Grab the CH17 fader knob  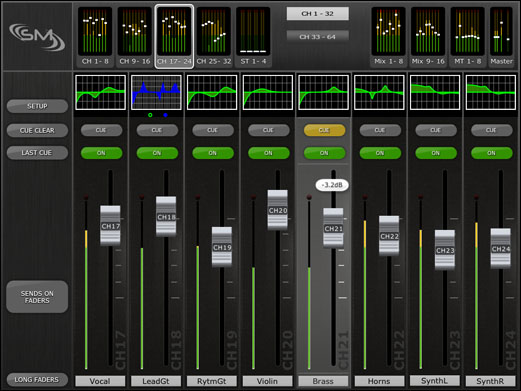click(x=110, y=226)
